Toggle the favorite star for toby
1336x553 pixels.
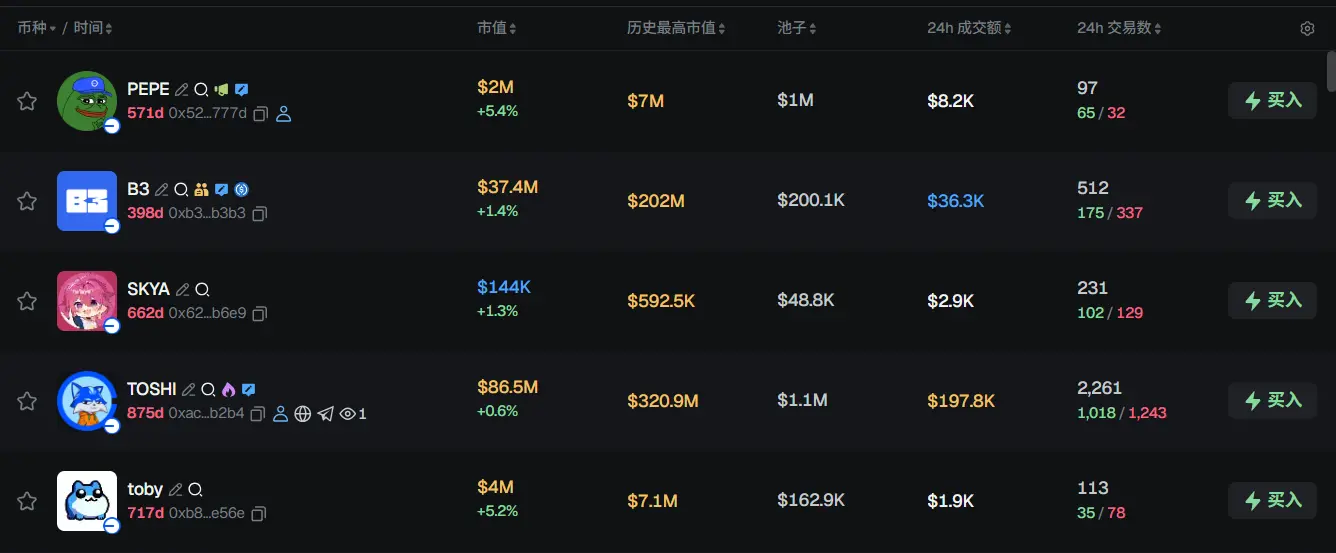[27, 501]
